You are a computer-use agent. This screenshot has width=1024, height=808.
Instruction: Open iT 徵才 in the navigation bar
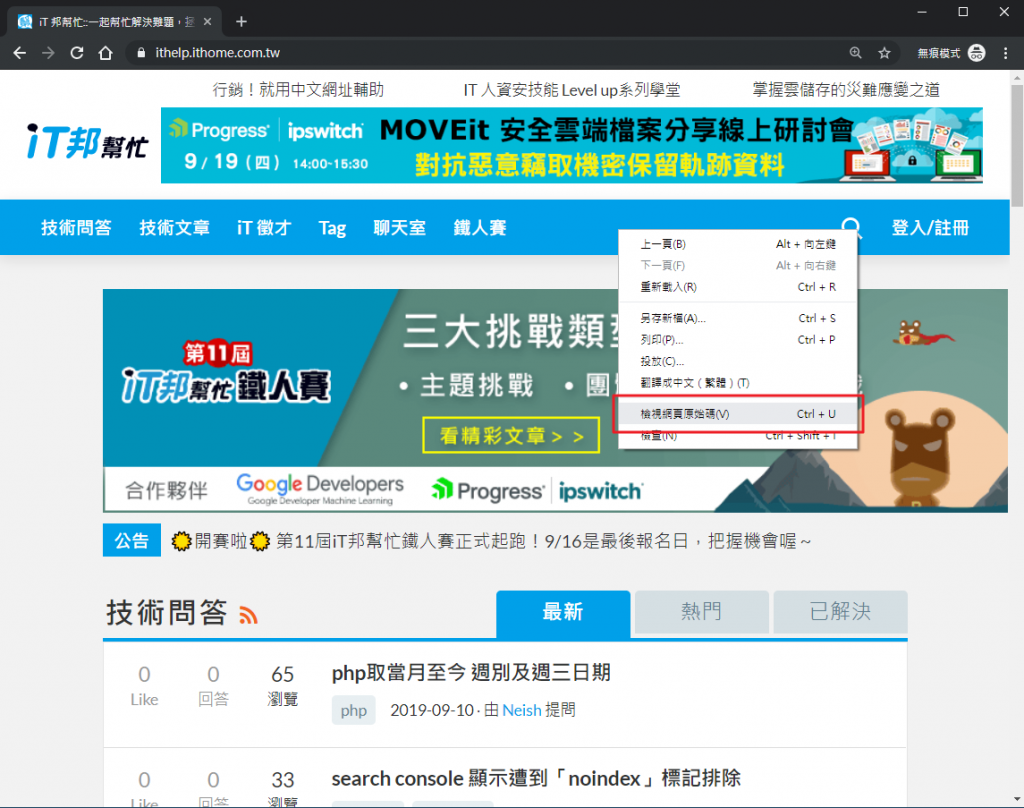(264, 227)
